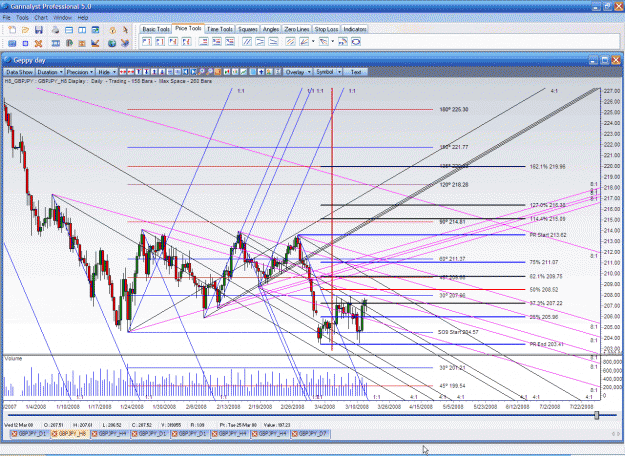Click the Print icon in main toolbar

click(55, 30)
